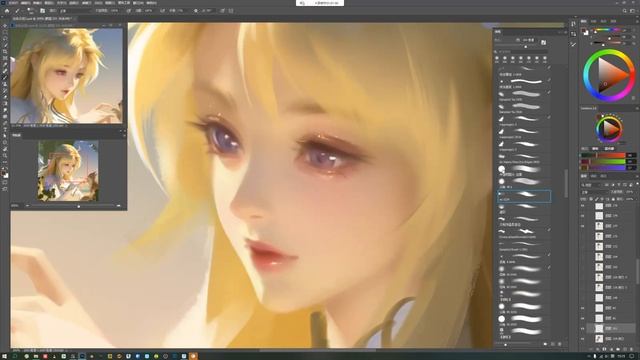Pick first recent brush in Brushes panel

click(x=497, y=60)
